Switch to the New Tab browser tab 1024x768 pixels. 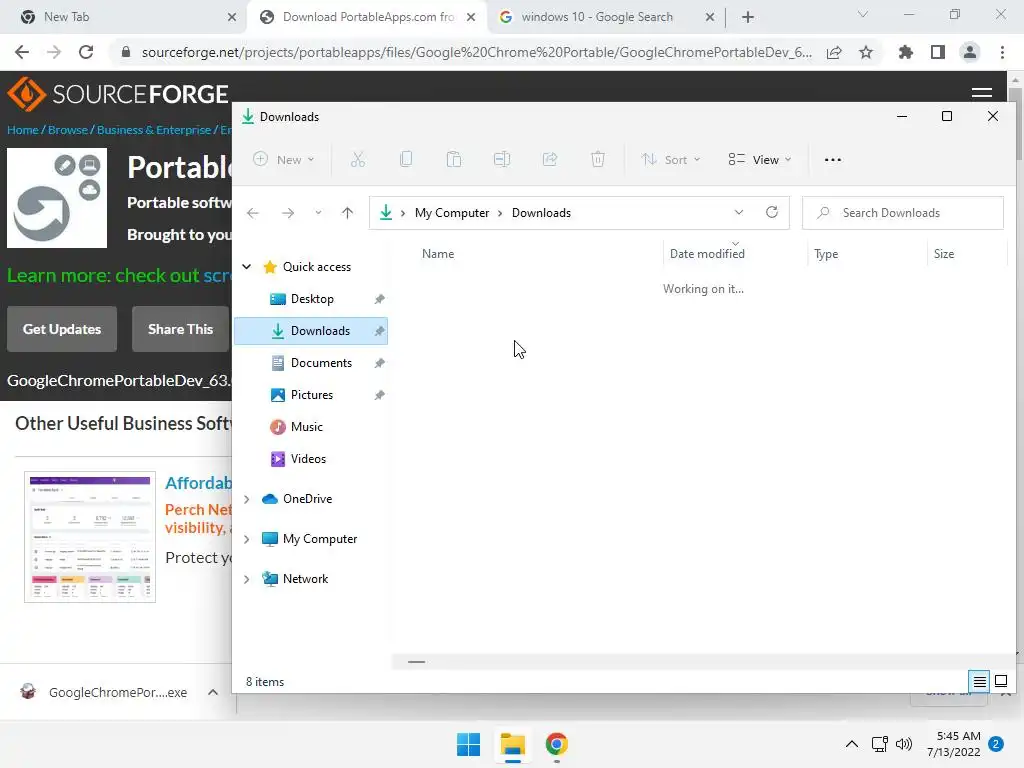pos(123,17)
